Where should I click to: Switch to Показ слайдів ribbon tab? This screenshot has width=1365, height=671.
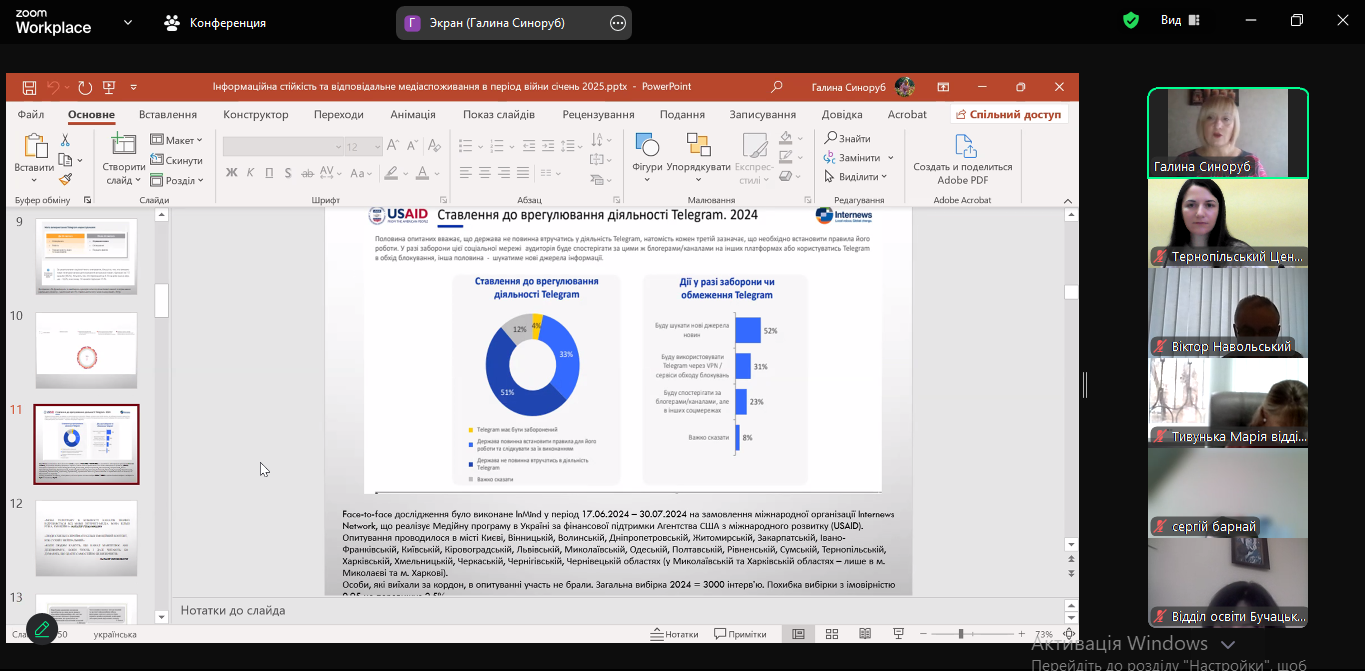coord(499,114)
